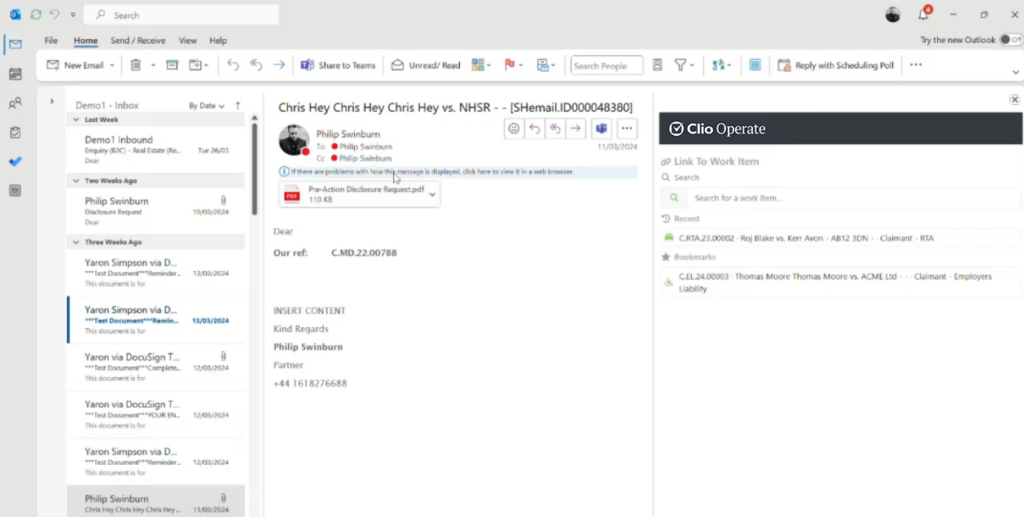Open the Calendar view in the sidebar
The height and width of the screenshot is (517, 1024).
[x=15, y=74]
